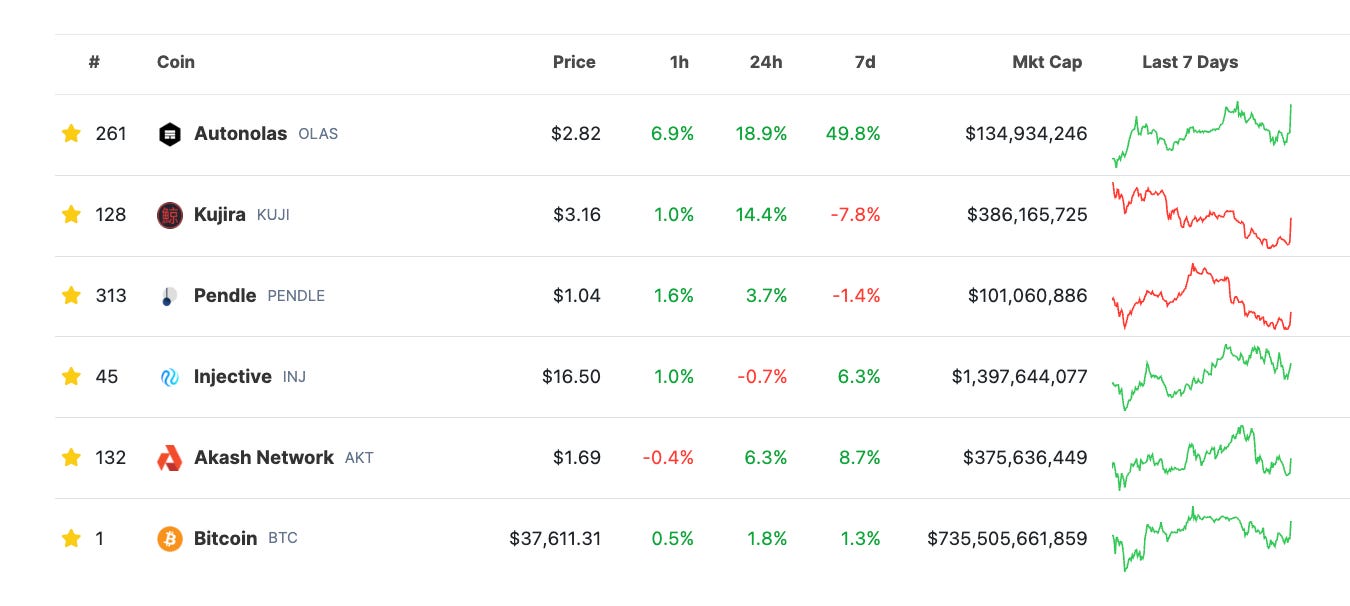The width and height of the screenshot is (1350, 606).
Task: Sort by the Mkt Cap column
Action: [1046, 62]
